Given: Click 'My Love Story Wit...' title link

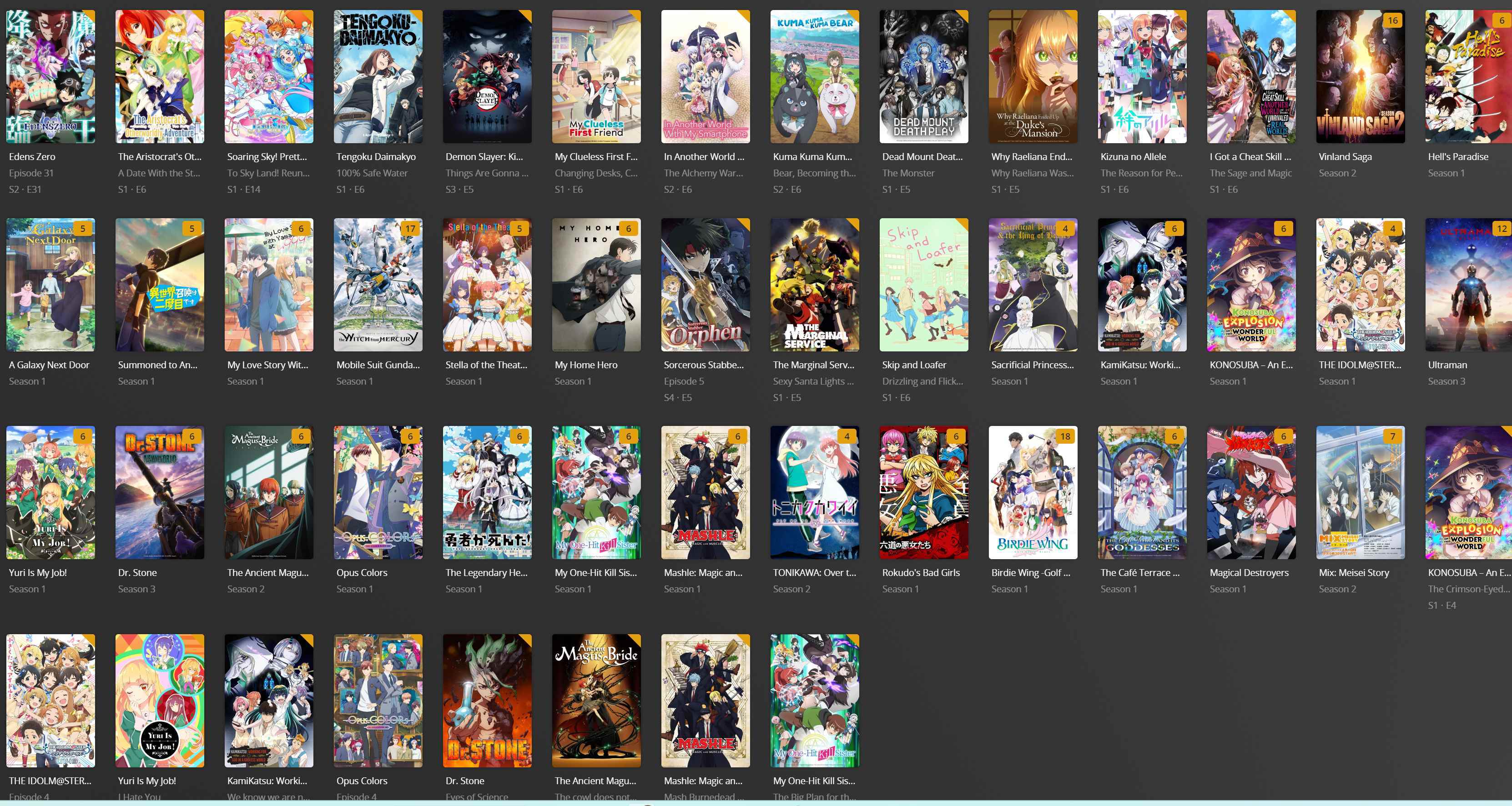Looking at the screenshot, I should pos(267,365).
